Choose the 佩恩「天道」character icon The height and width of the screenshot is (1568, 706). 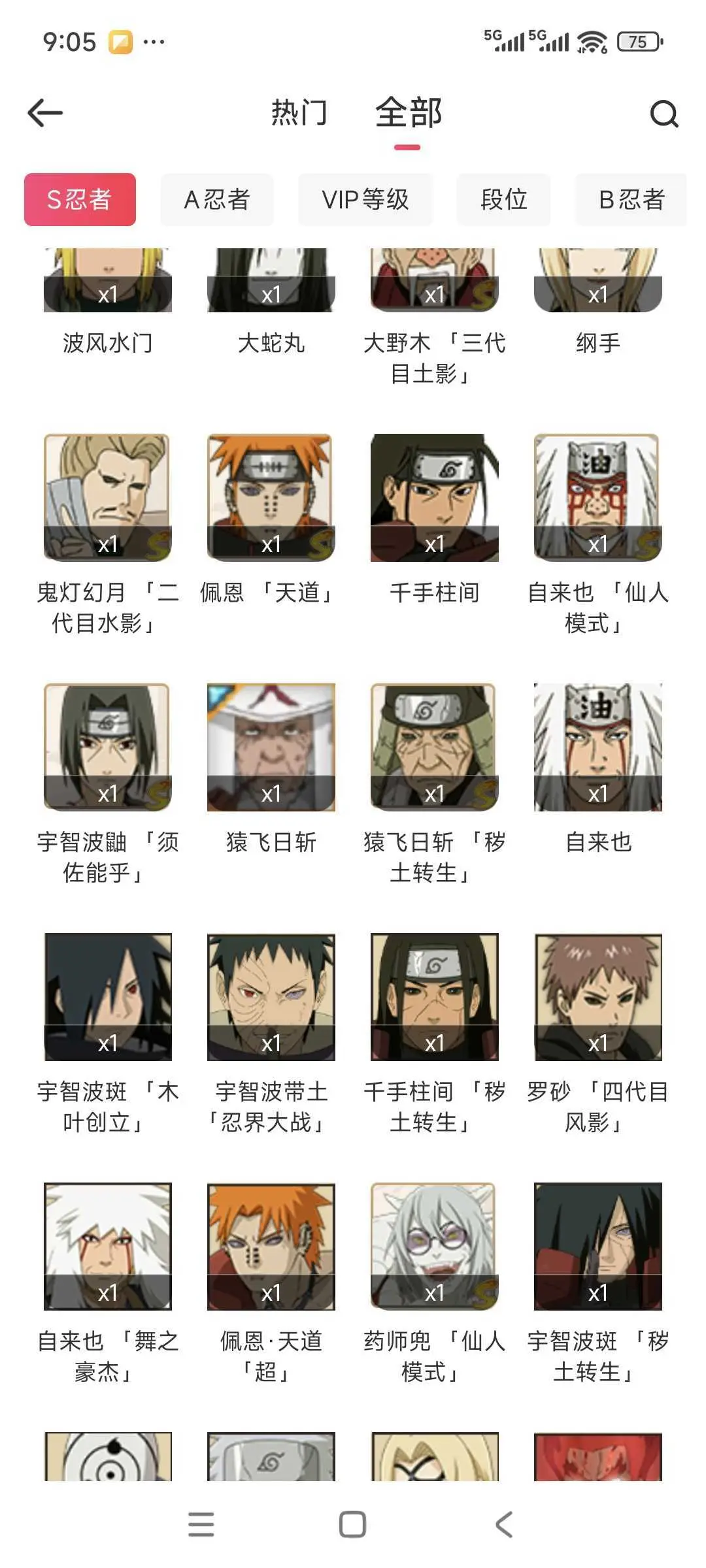click(271, 498)
